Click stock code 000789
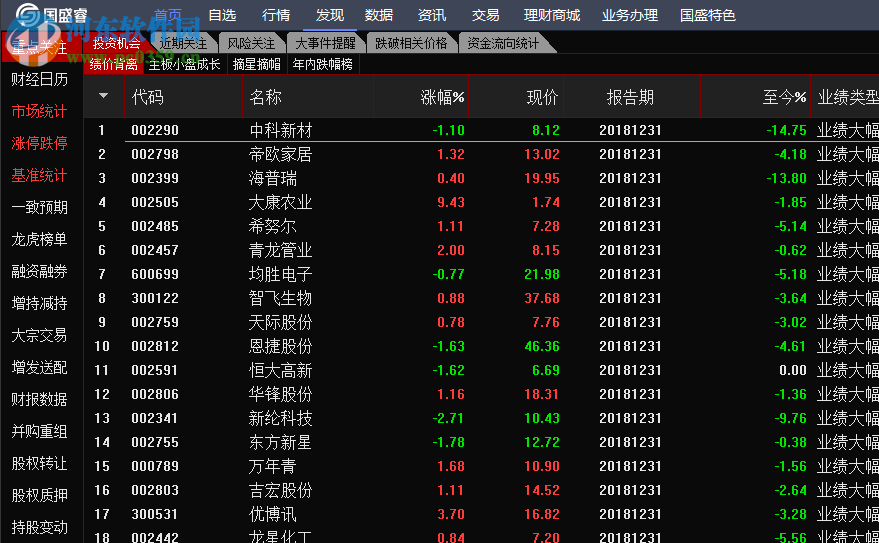Viewport: 879px width, 543px height. coord(155,466)
